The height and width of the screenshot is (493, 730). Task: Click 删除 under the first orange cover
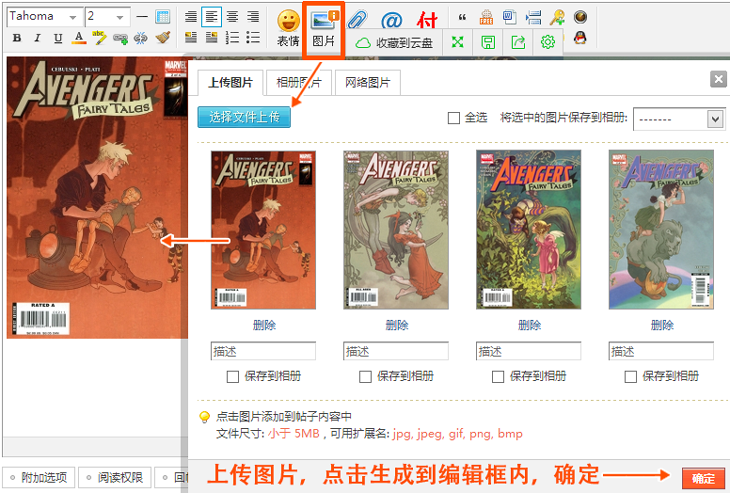pos(264,325)
